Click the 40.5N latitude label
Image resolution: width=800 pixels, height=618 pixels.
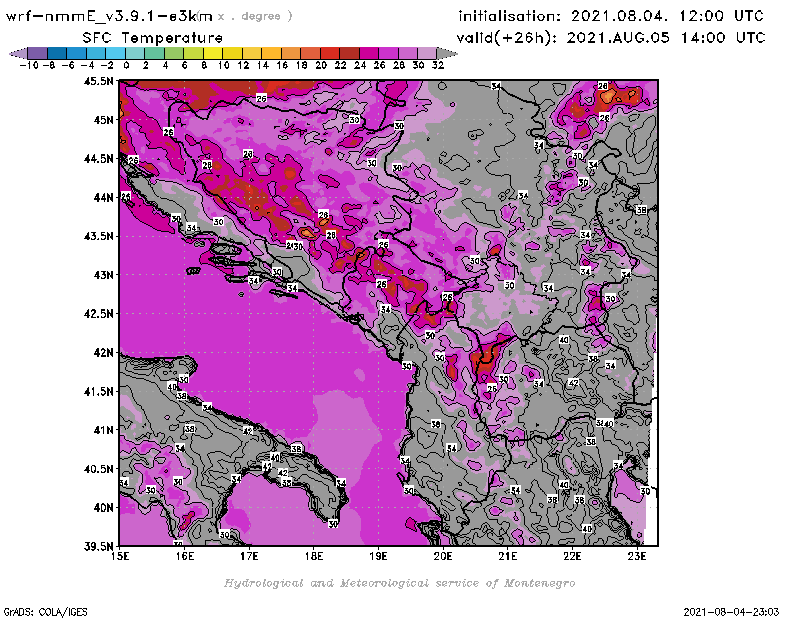[98, 469]
